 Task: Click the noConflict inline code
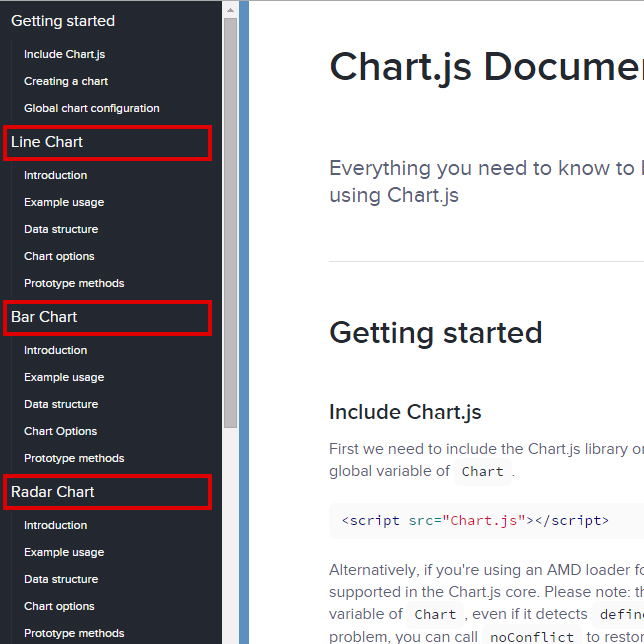(x=532, y=637)
